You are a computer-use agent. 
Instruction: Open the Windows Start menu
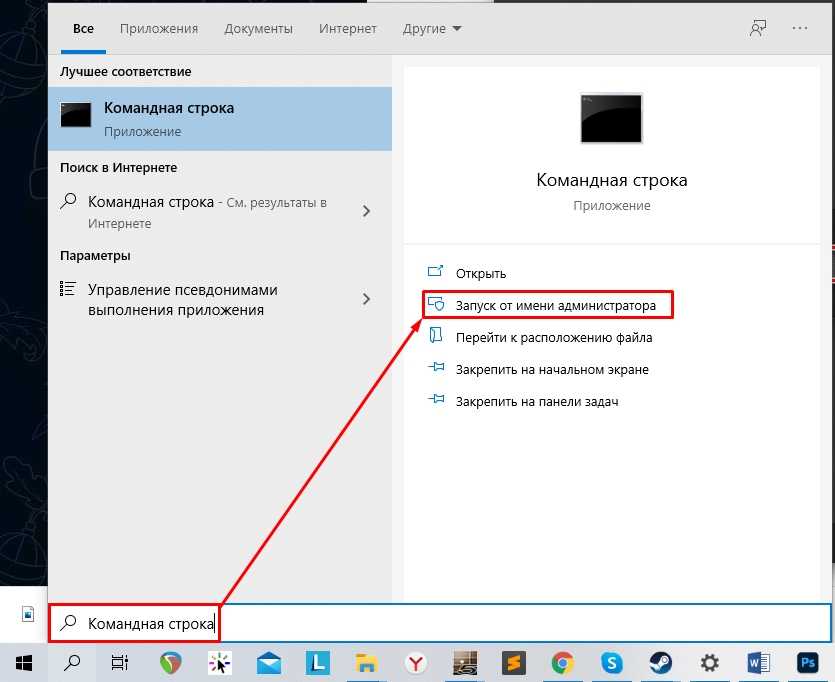[22, 662]
